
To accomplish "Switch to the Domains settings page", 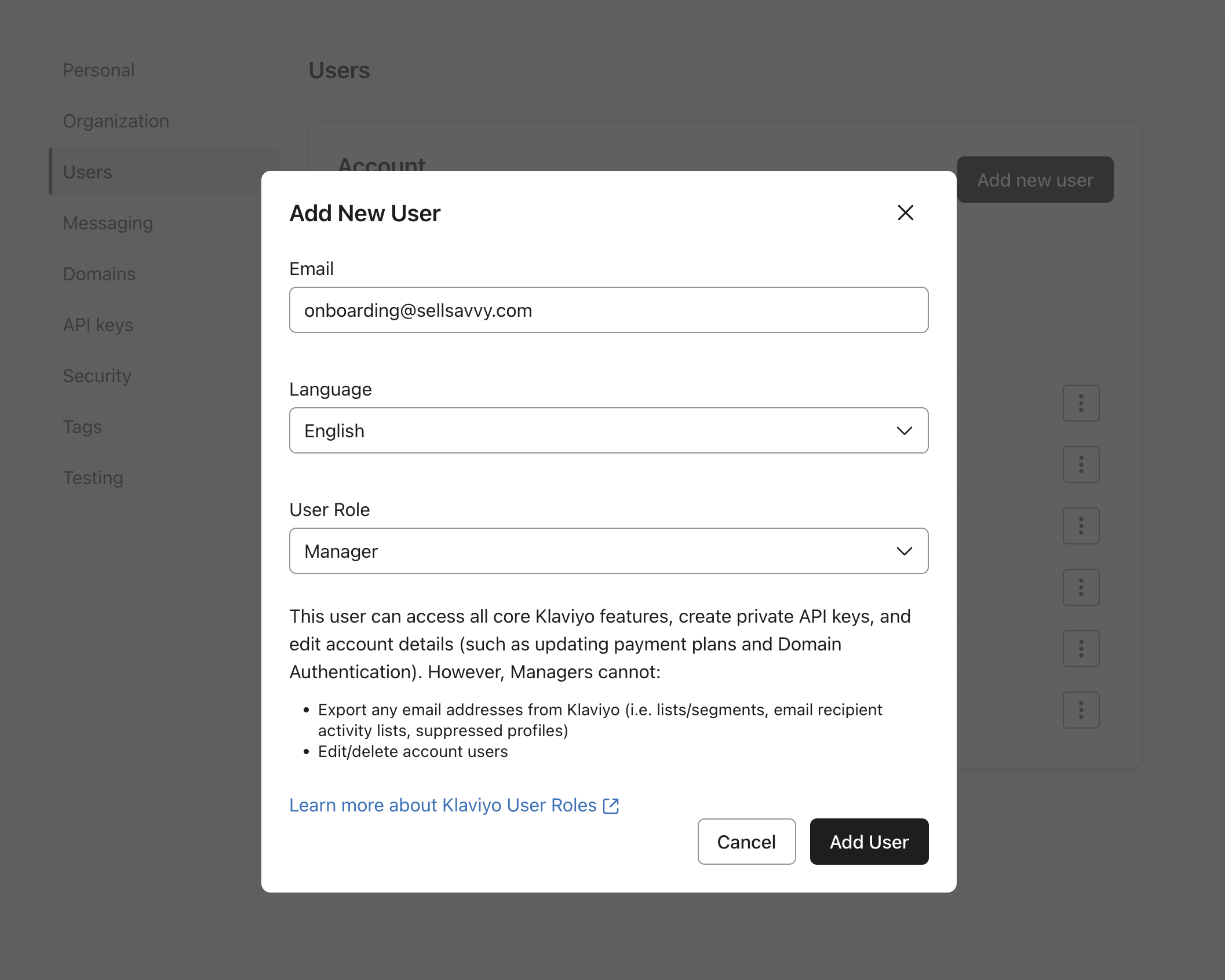I will pos(99,274).
